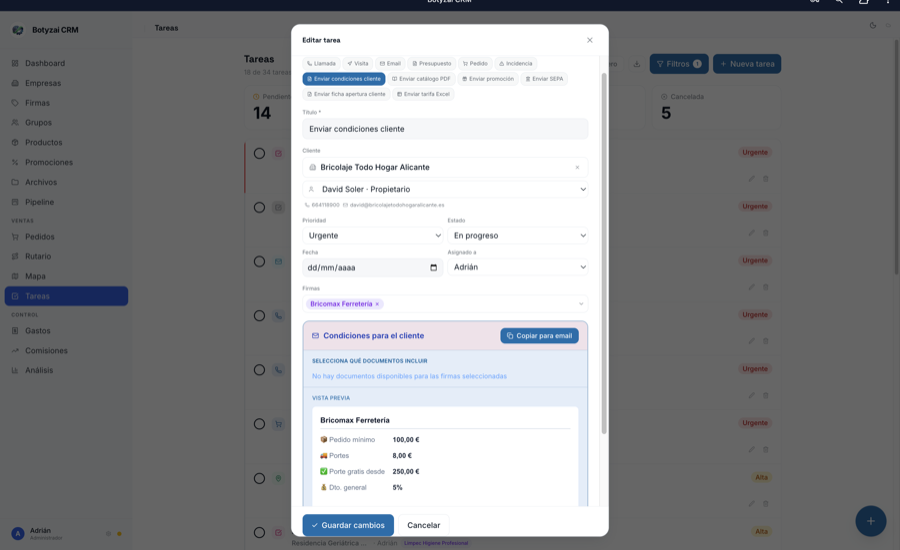
Task: Click the download icon beside Filtros
Action: pos(637,64)
